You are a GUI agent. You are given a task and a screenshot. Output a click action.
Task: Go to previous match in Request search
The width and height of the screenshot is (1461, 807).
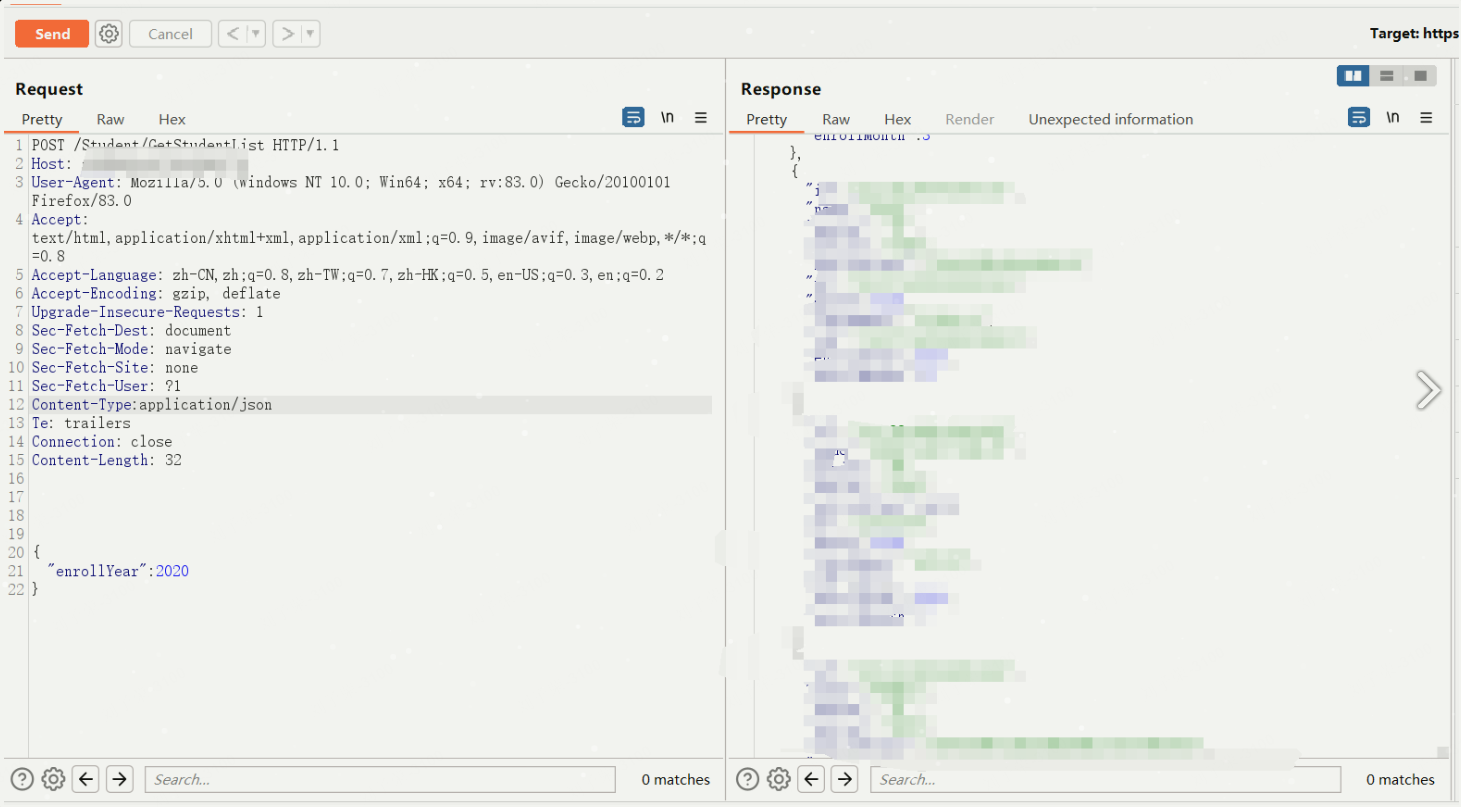pyautogui.click(x=86, y=779)
